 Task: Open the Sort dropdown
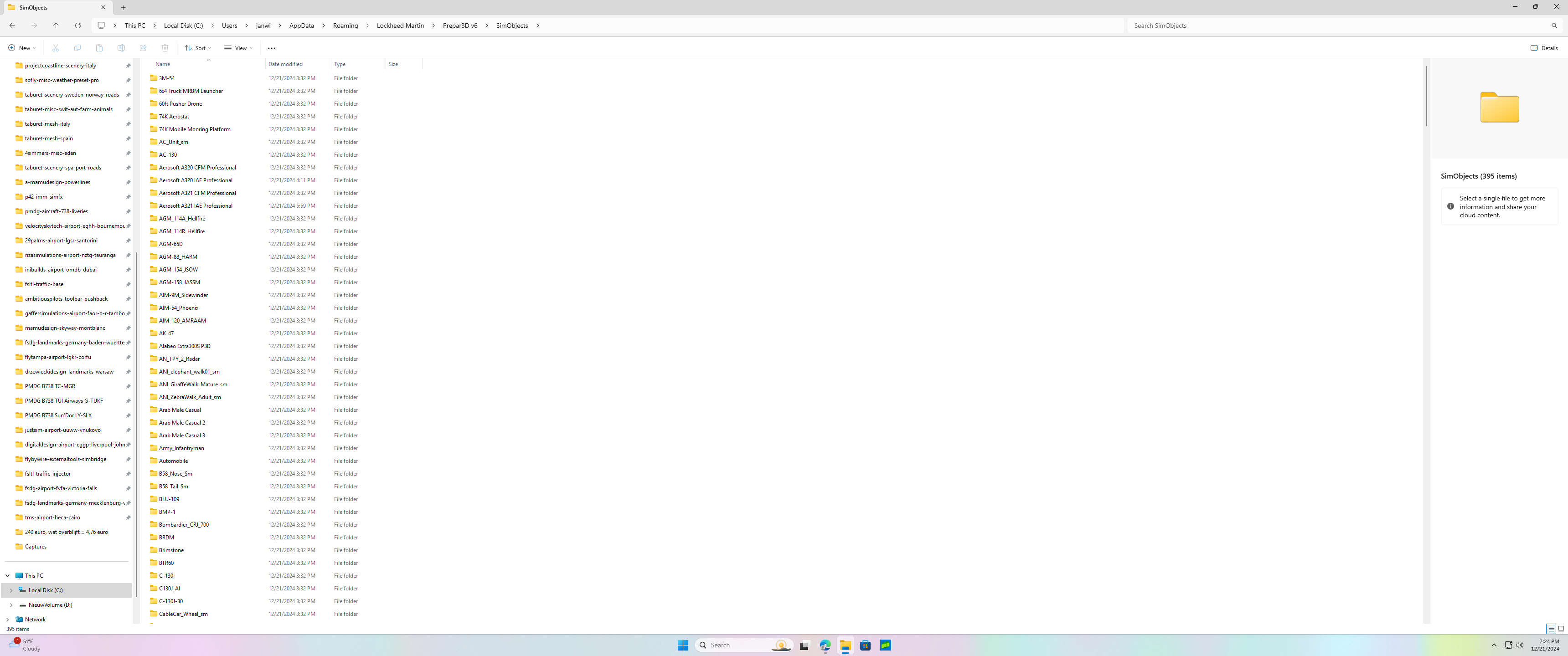click(x=198, y=48)
